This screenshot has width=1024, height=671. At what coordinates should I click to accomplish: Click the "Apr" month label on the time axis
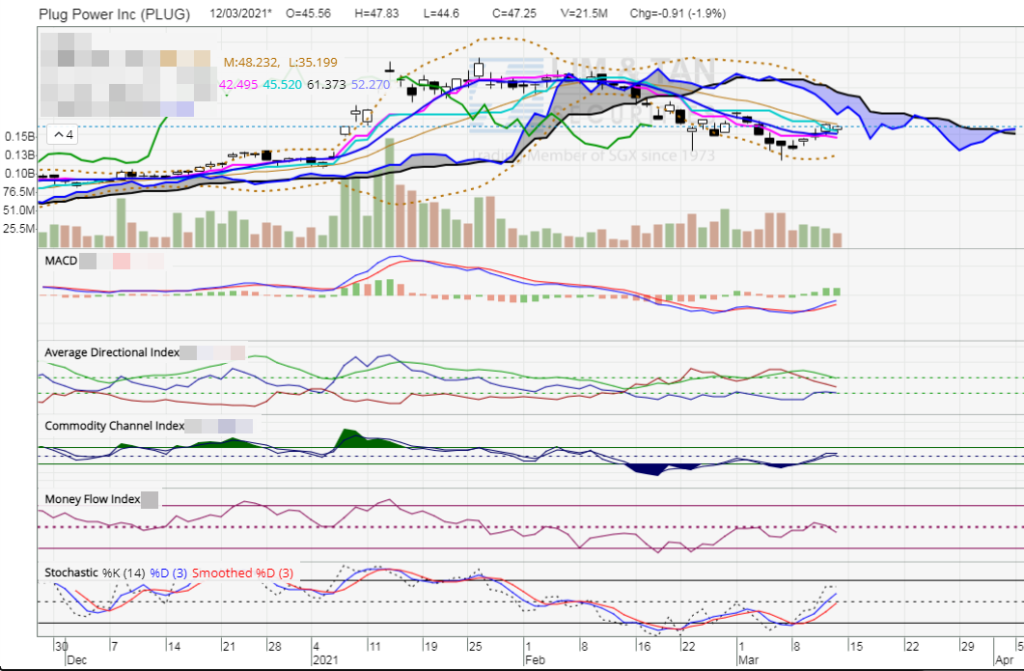point(1004,660)
